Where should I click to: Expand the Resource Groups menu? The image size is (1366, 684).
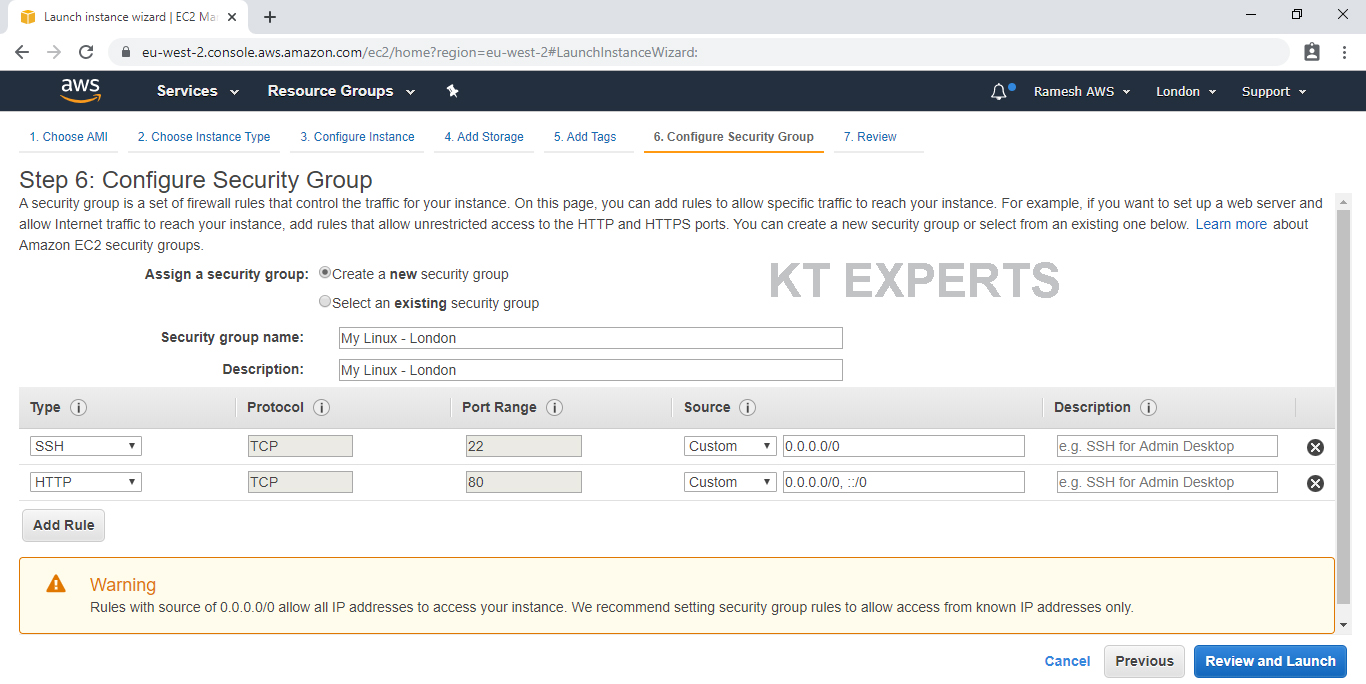tap(340, 91)
